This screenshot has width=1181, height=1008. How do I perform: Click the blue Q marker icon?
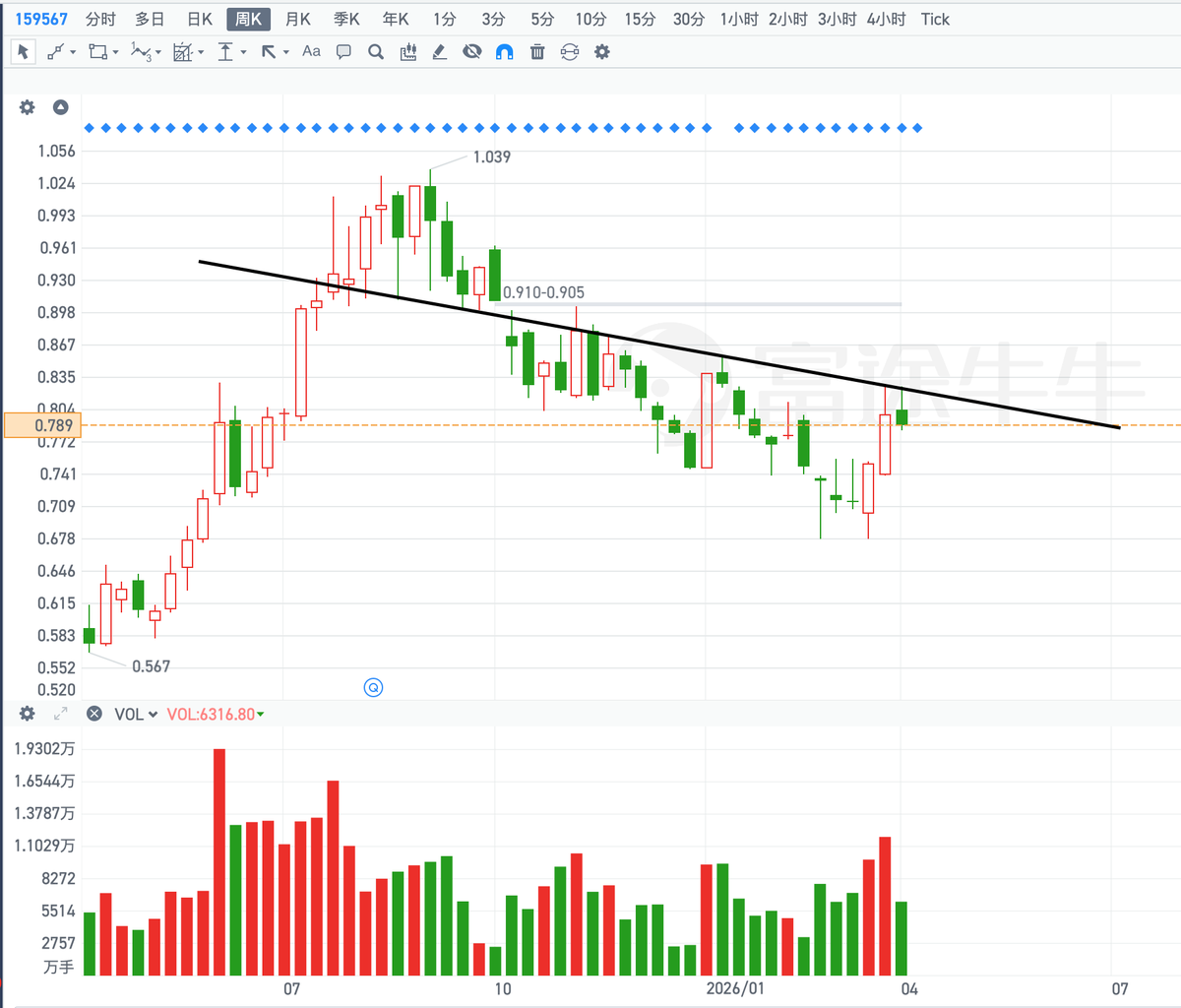[x=373, y=687]
